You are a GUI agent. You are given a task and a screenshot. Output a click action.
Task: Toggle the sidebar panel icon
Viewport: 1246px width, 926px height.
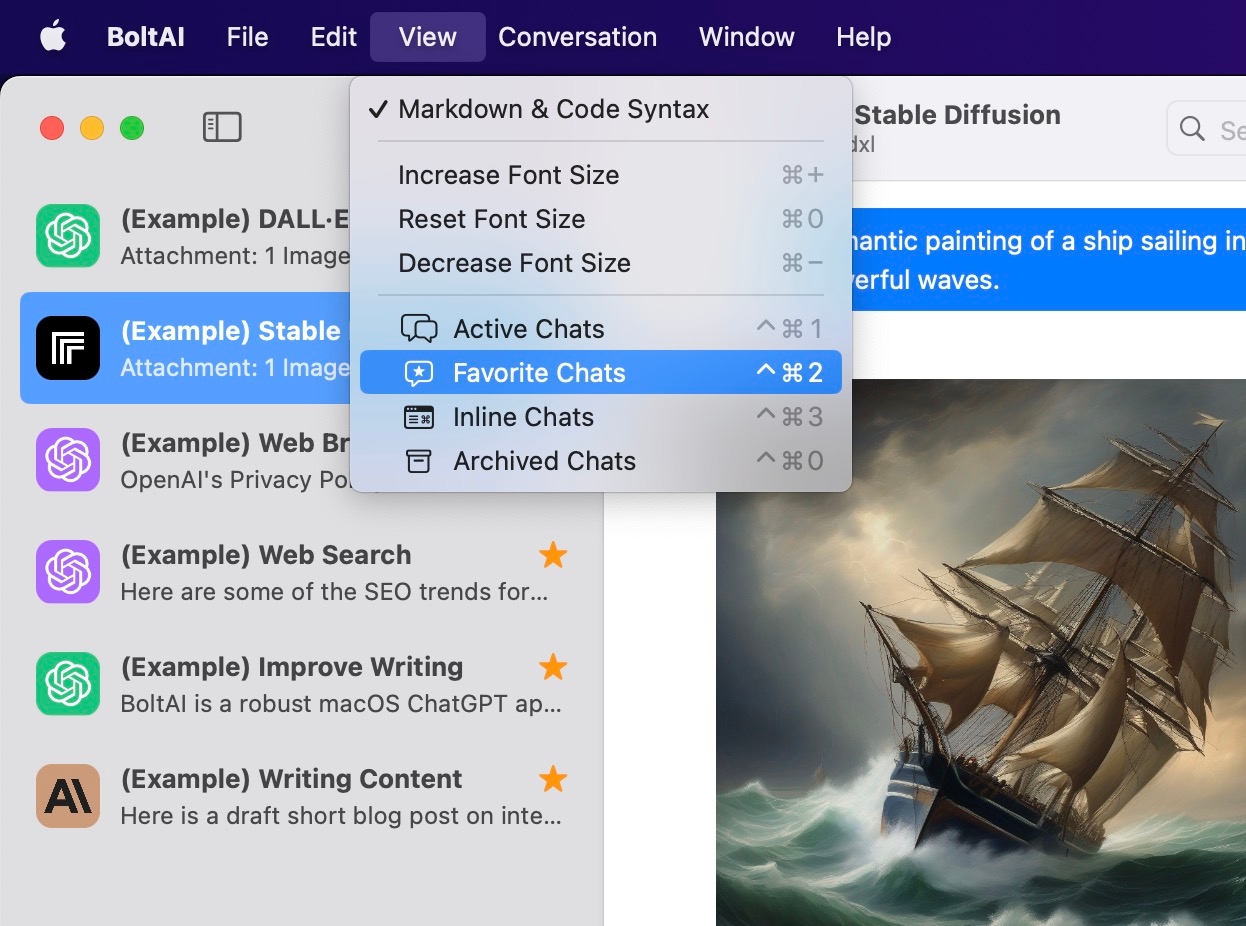pos(222,127)
